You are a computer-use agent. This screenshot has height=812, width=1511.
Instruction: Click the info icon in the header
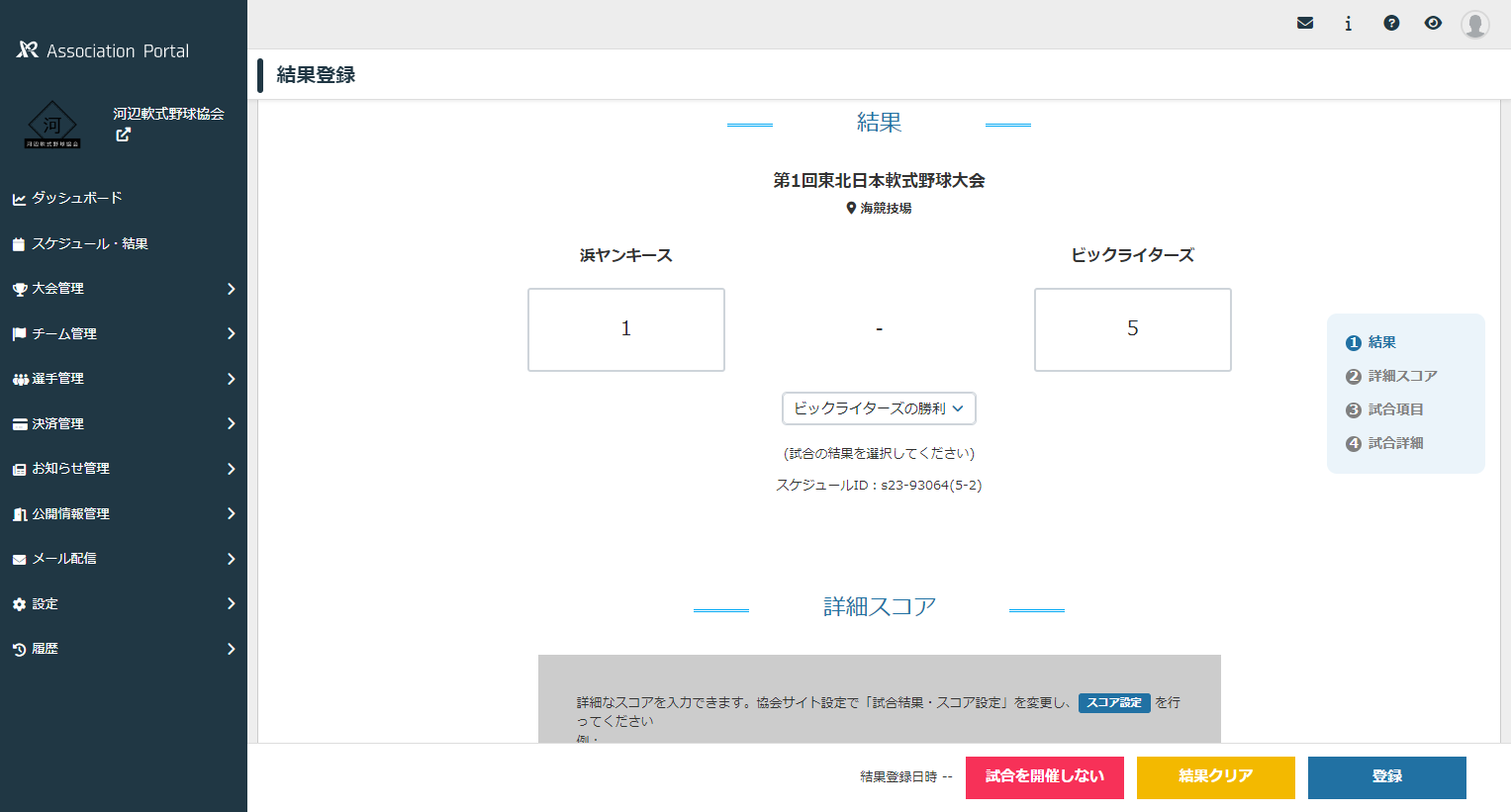coord(1348,22)
